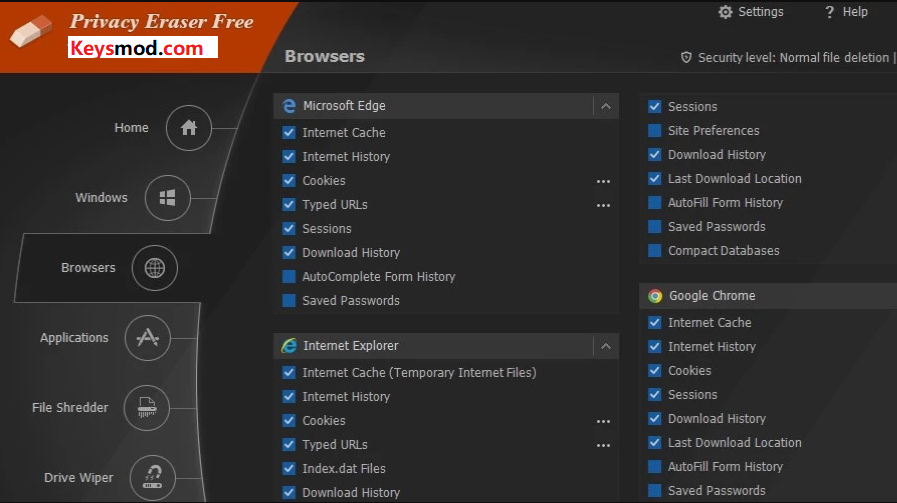
Task: Enable Saved Passwords above Compact Databases
Action: click(x=654, y=227)
